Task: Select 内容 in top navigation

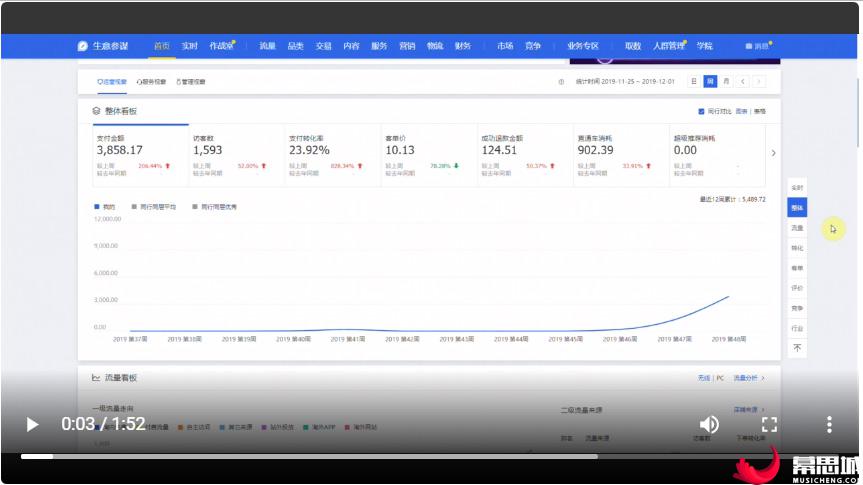Action: (351, 46)
